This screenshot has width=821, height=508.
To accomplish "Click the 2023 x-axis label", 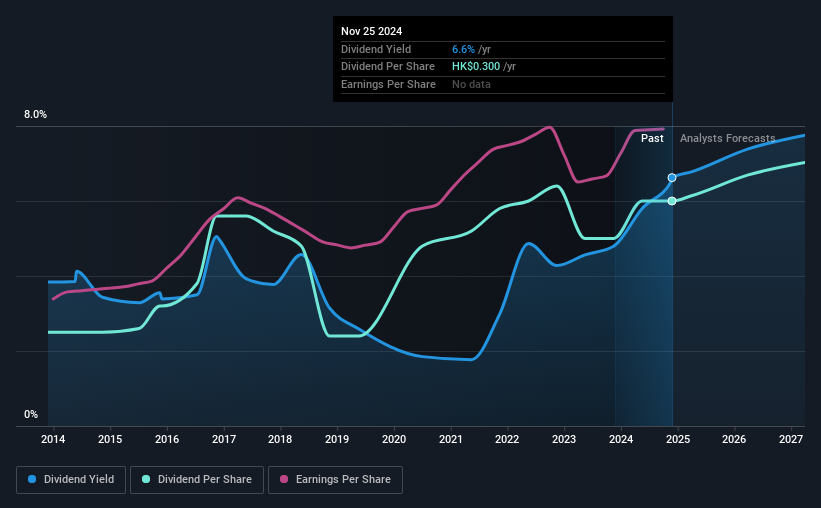I will (564, 439).
